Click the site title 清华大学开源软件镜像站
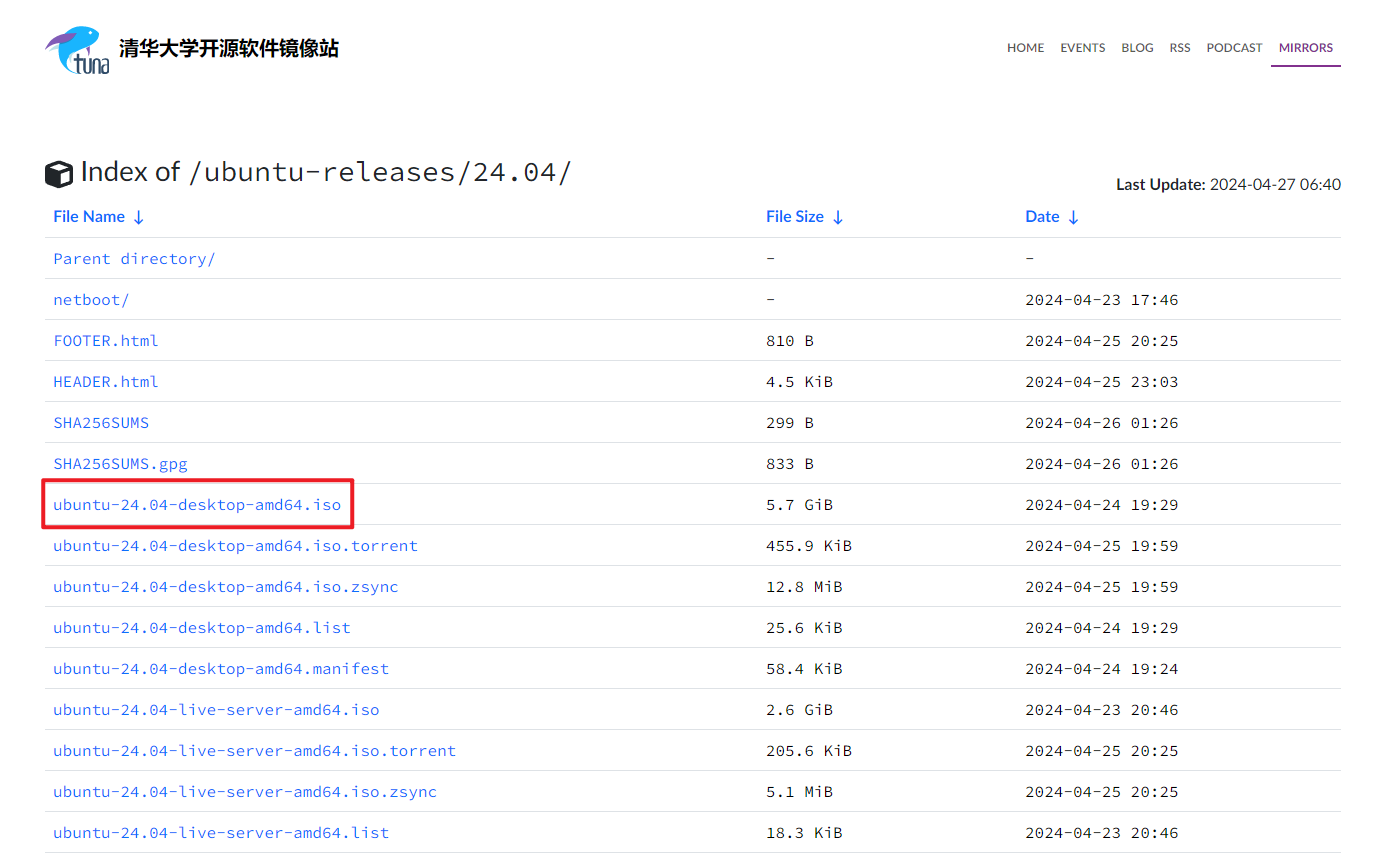This screenshot has height=853, width=1384. click(229, 49)
